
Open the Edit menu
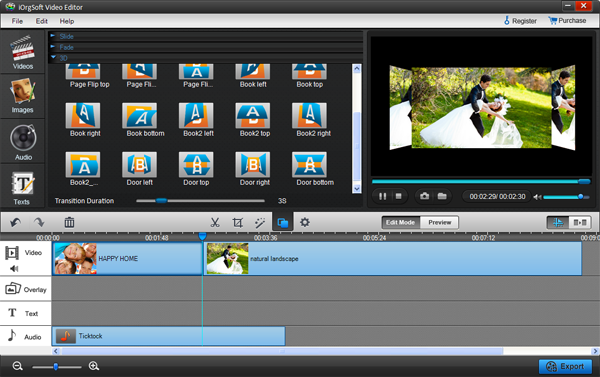click(41, 21)
